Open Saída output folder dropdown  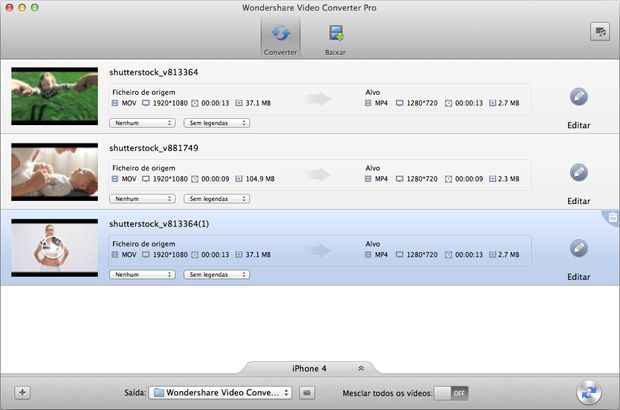(x=220, y=393)
